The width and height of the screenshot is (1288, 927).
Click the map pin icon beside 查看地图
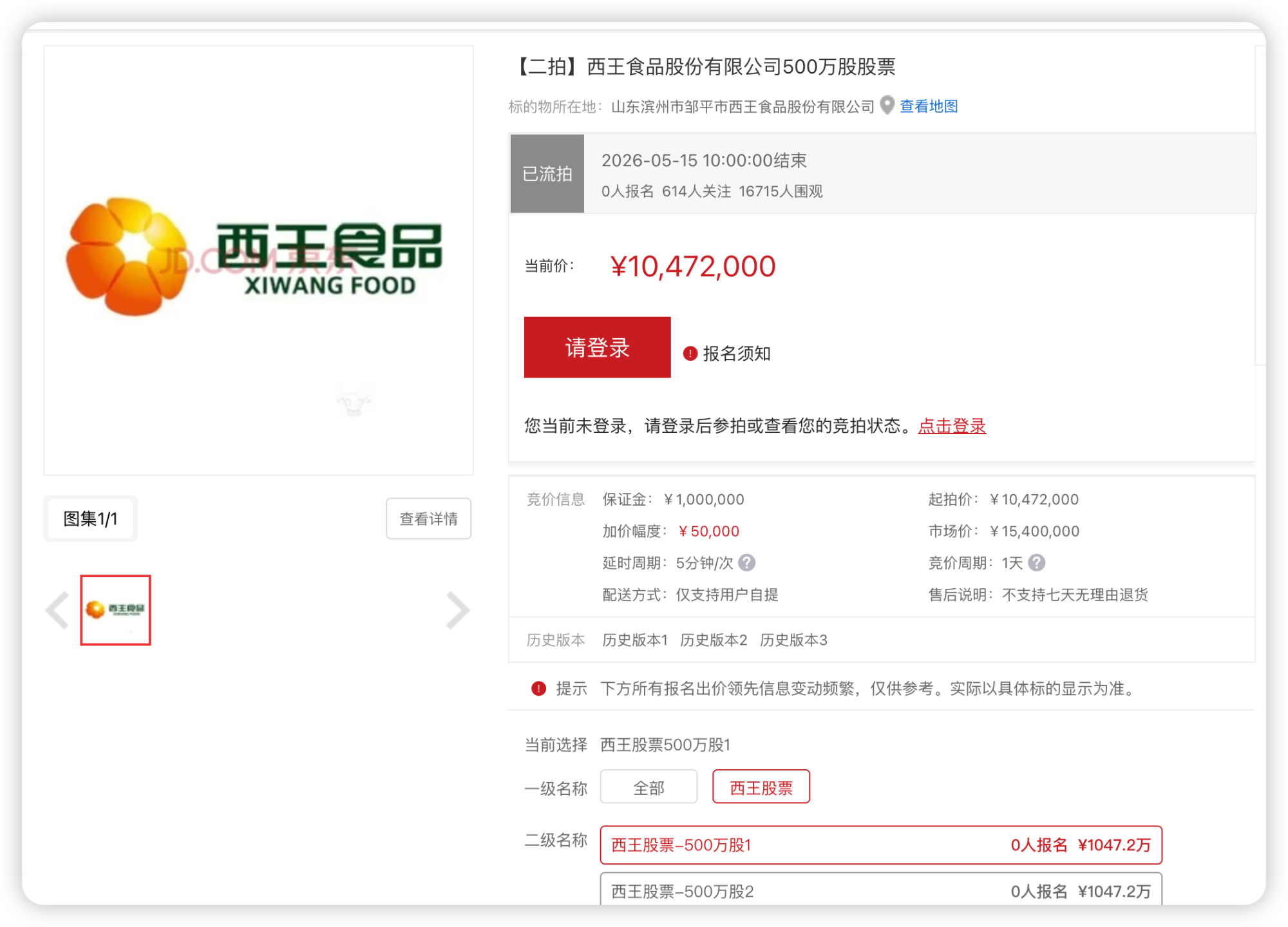(887, 105)
